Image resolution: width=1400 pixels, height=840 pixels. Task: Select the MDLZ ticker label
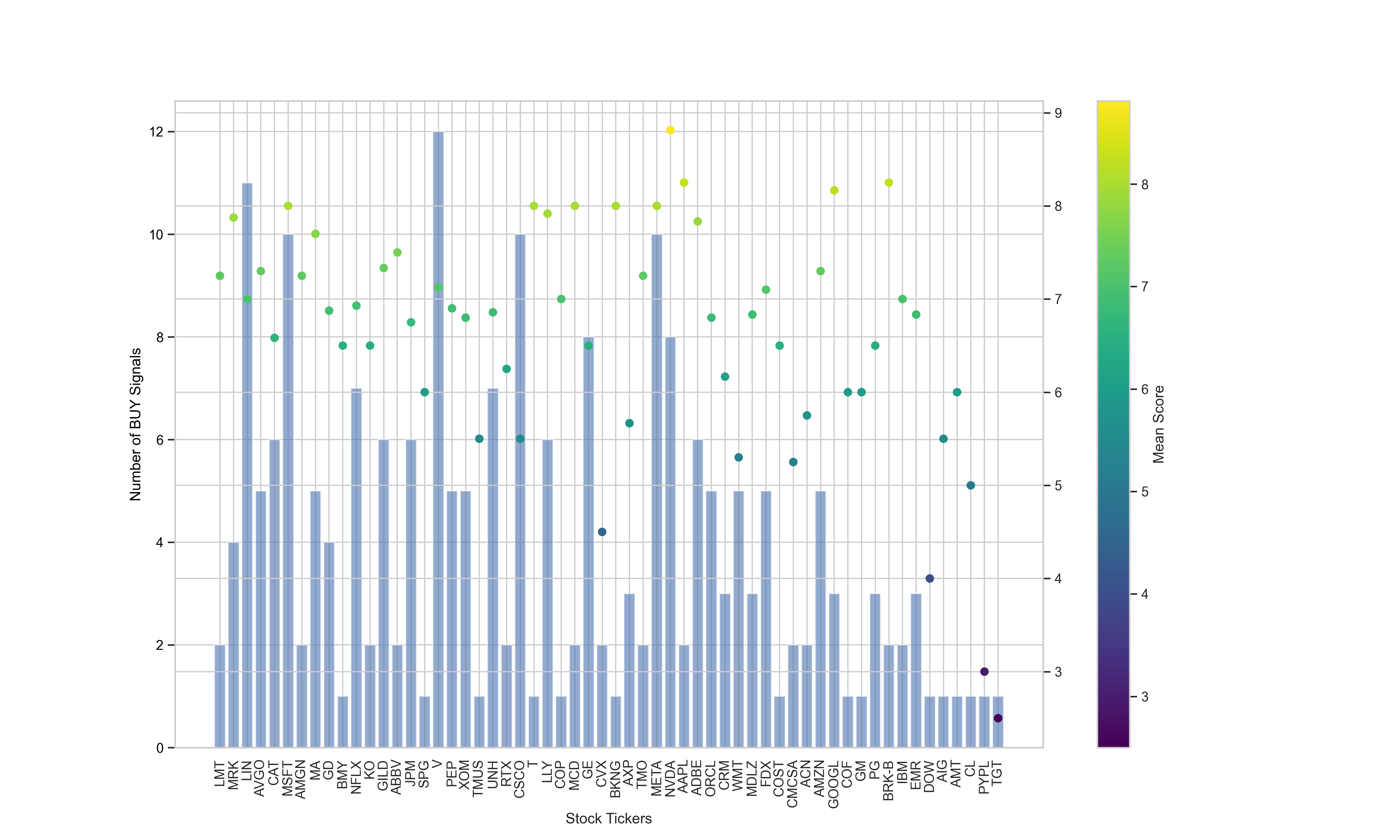[752, 779]
